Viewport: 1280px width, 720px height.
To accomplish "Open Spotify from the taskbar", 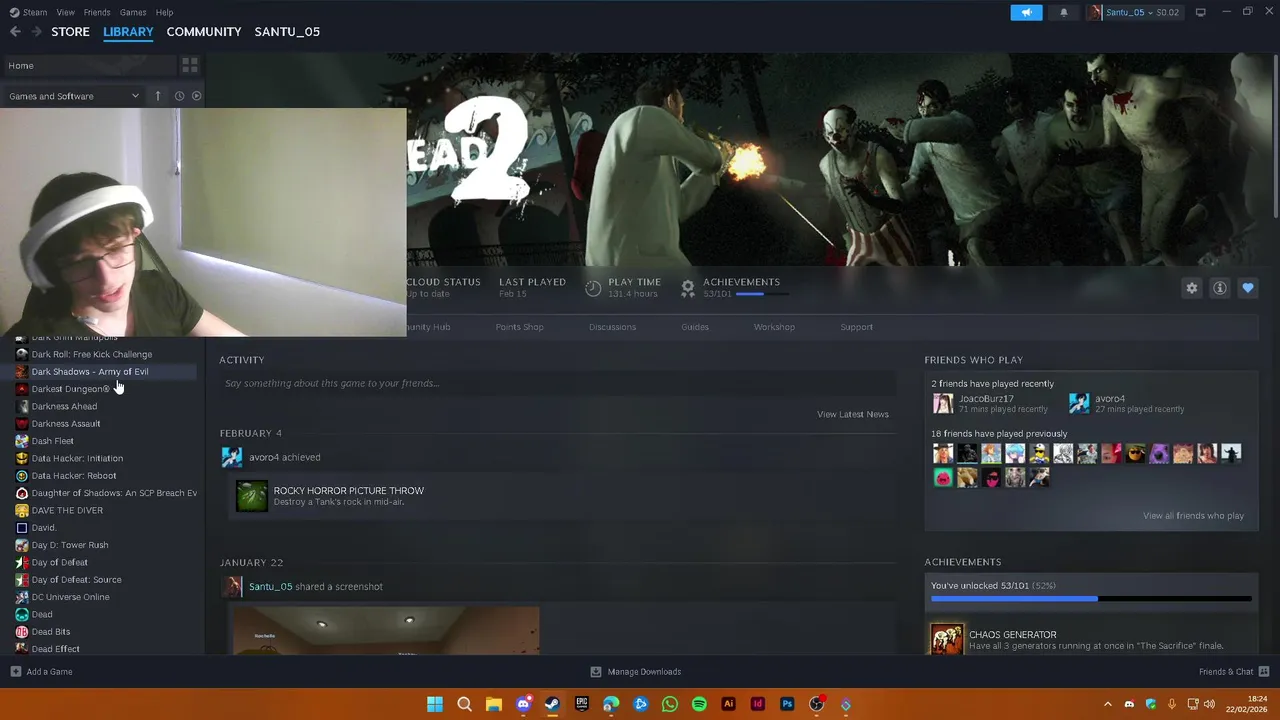I will pyautogui.click(x=699, y=704).
